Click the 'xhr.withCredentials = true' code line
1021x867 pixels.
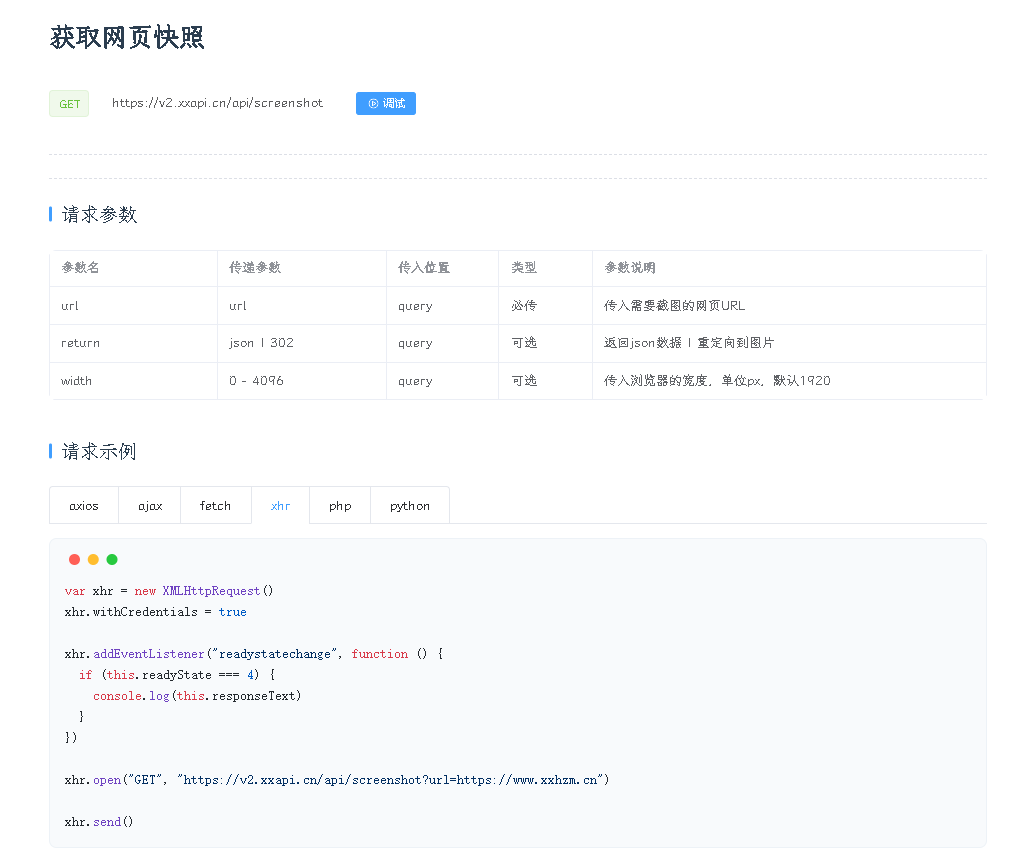pos(156,612)
